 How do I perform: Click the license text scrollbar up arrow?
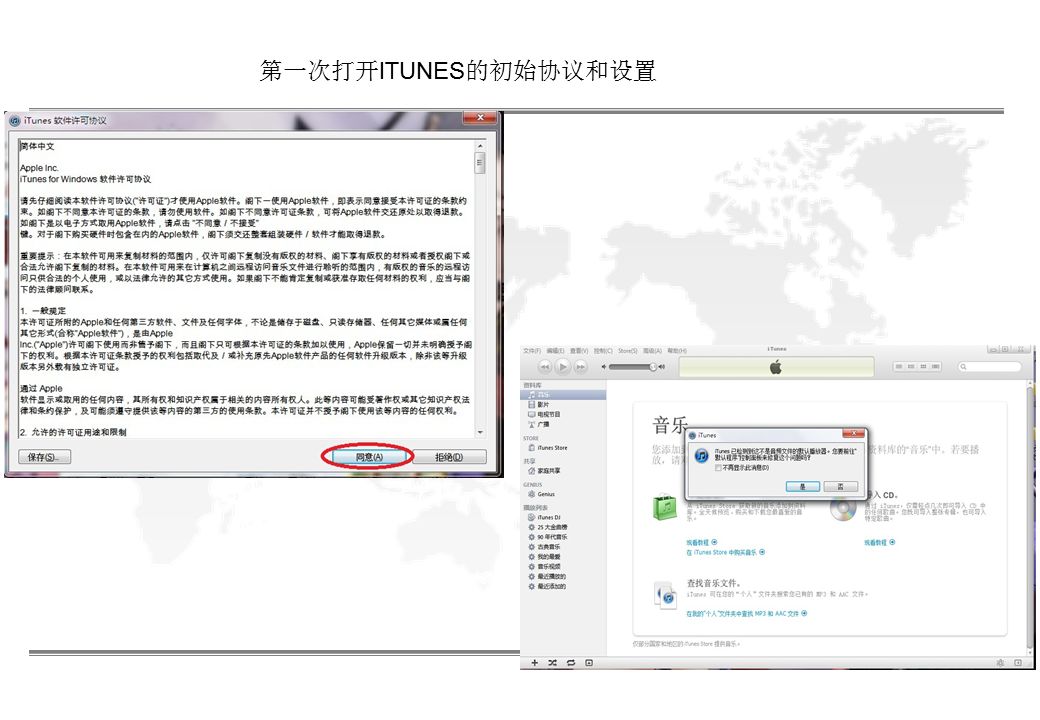click(480, 146)
